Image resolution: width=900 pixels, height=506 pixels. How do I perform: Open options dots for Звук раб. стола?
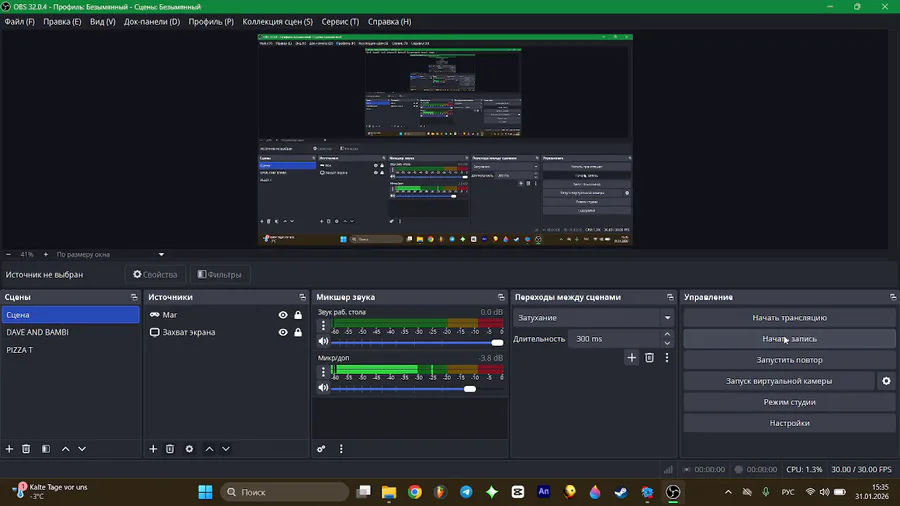[x=323, y=325]
